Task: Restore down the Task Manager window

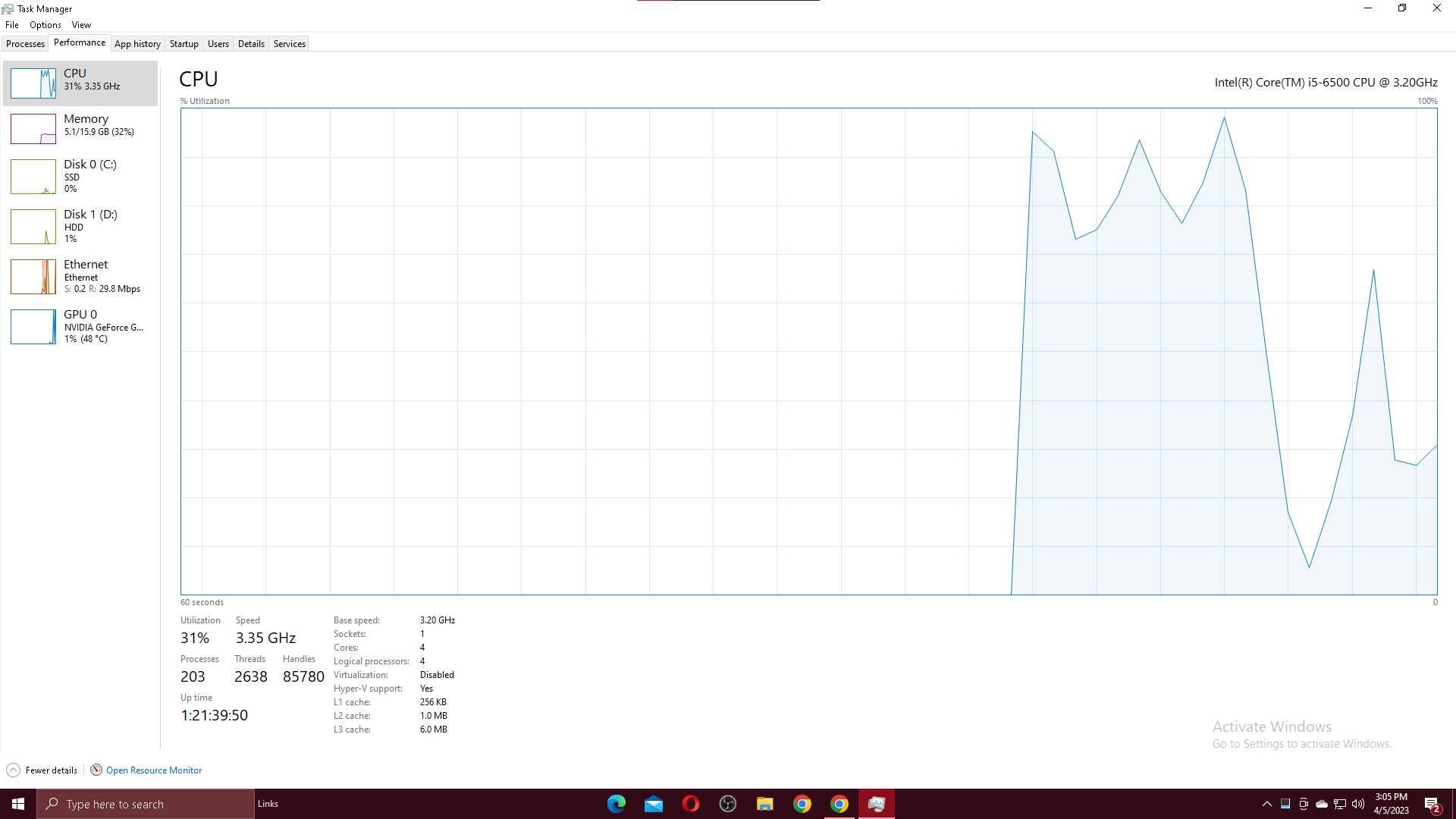Action: tap(1402, 8)
